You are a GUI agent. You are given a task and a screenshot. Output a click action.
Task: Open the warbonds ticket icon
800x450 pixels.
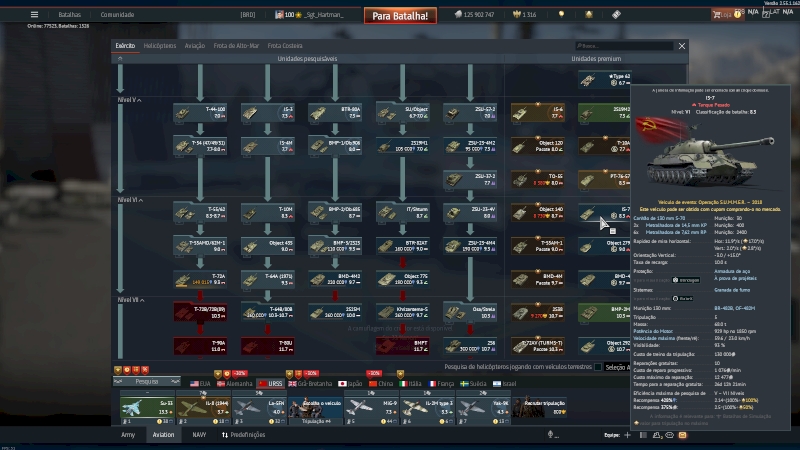[x=616, y=14]
